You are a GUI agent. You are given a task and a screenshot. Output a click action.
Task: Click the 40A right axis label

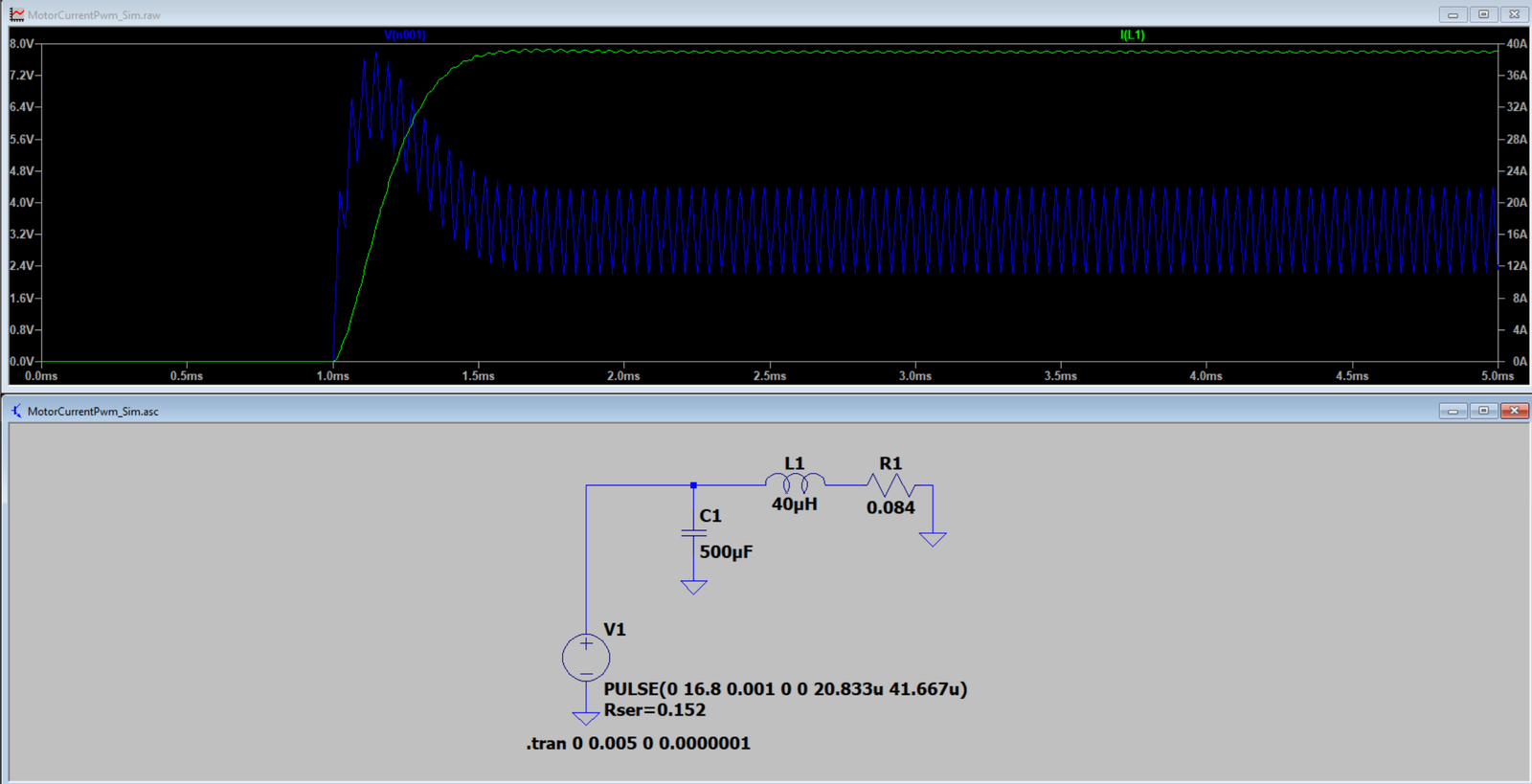coord(1517,43)
